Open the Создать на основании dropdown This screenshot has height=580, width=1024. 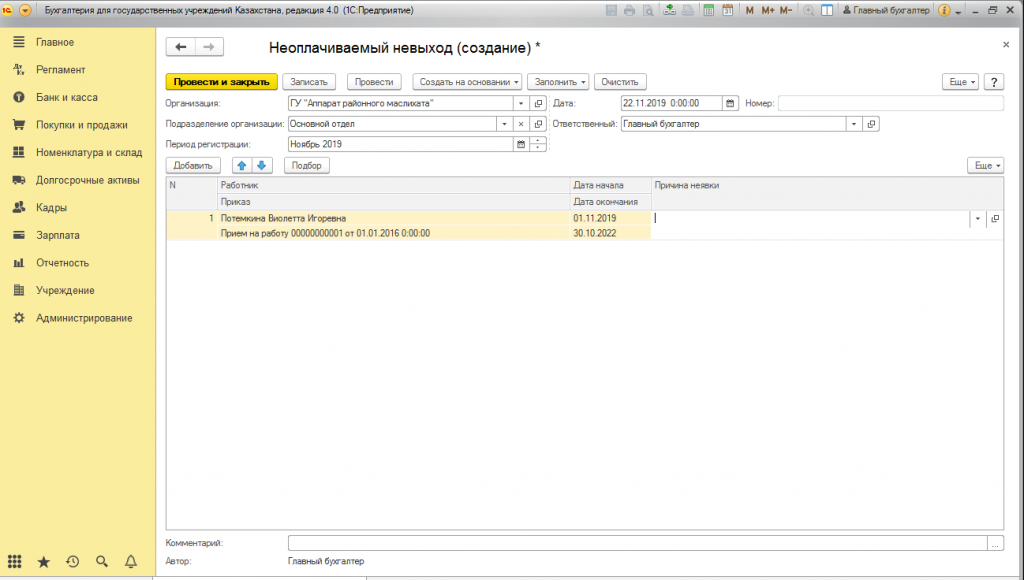467,82
